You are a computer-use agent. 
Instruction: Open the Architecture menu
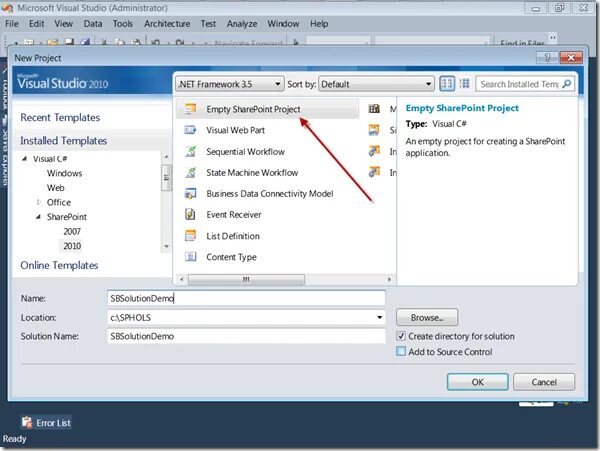point(167,24)
